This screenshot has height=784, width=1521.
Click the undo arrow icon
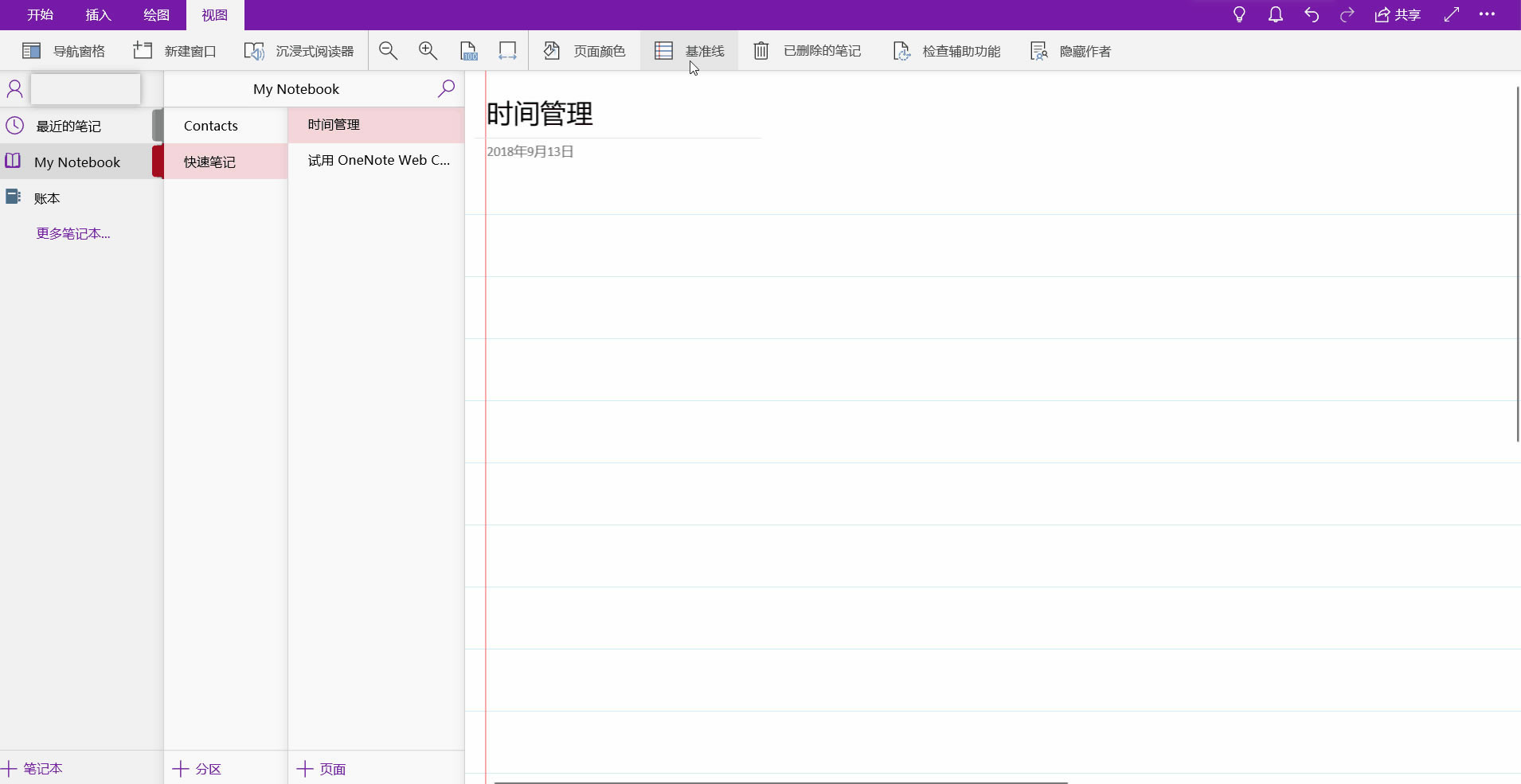click(1311, 14)
